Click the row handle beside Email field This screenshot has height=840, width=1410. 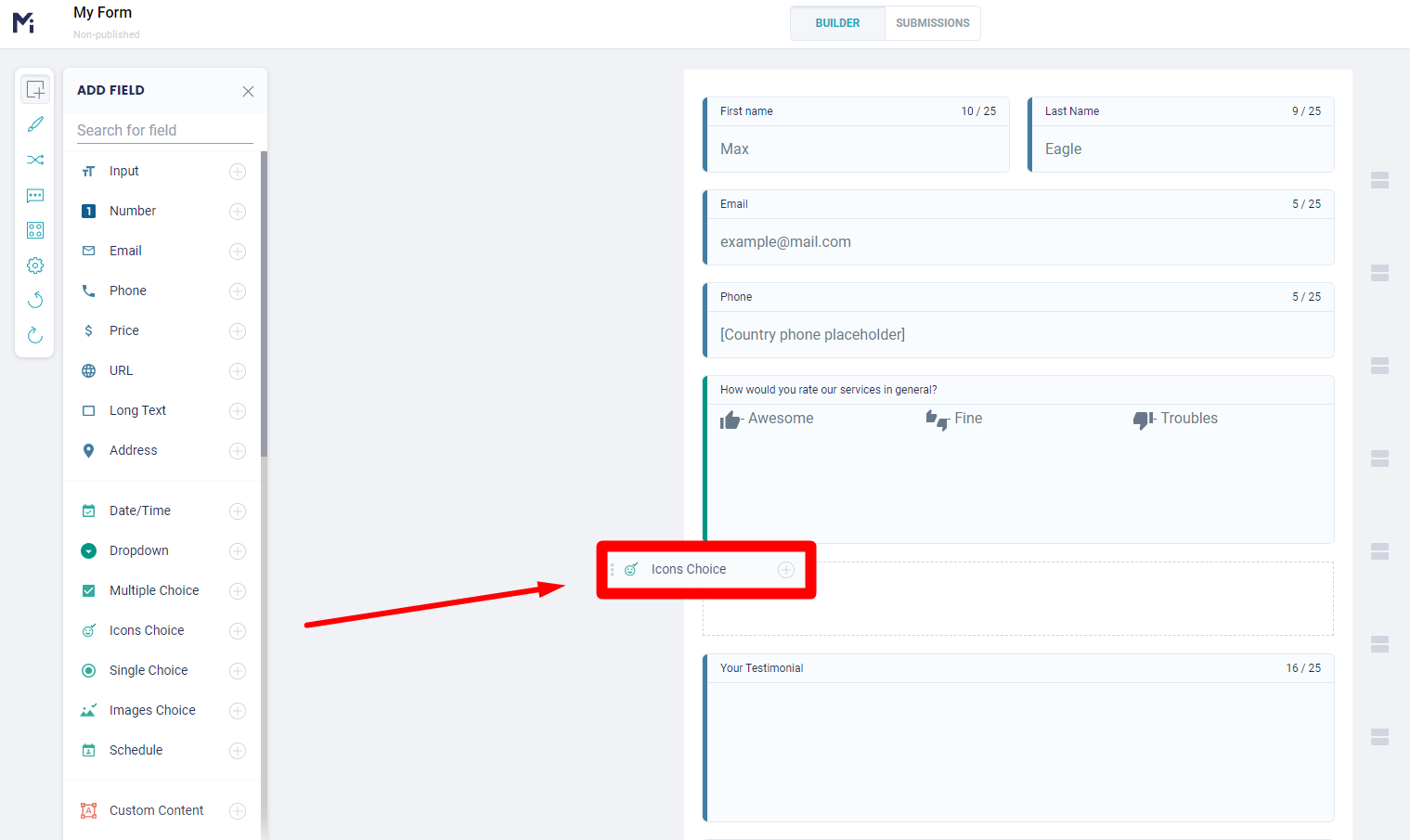coord(1379,273)
